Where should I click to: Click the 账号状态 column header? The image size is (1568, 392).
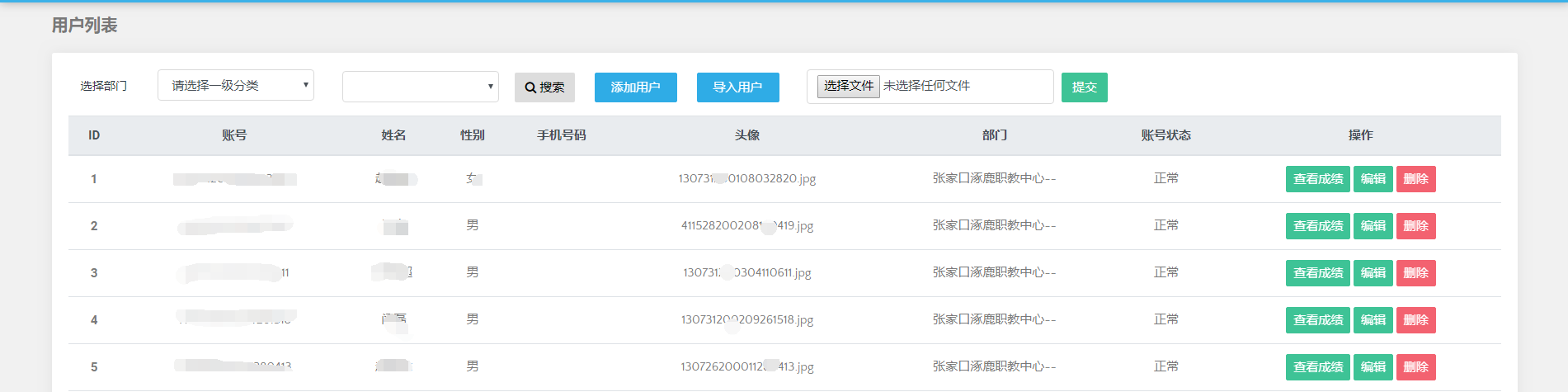[1165, 135]
